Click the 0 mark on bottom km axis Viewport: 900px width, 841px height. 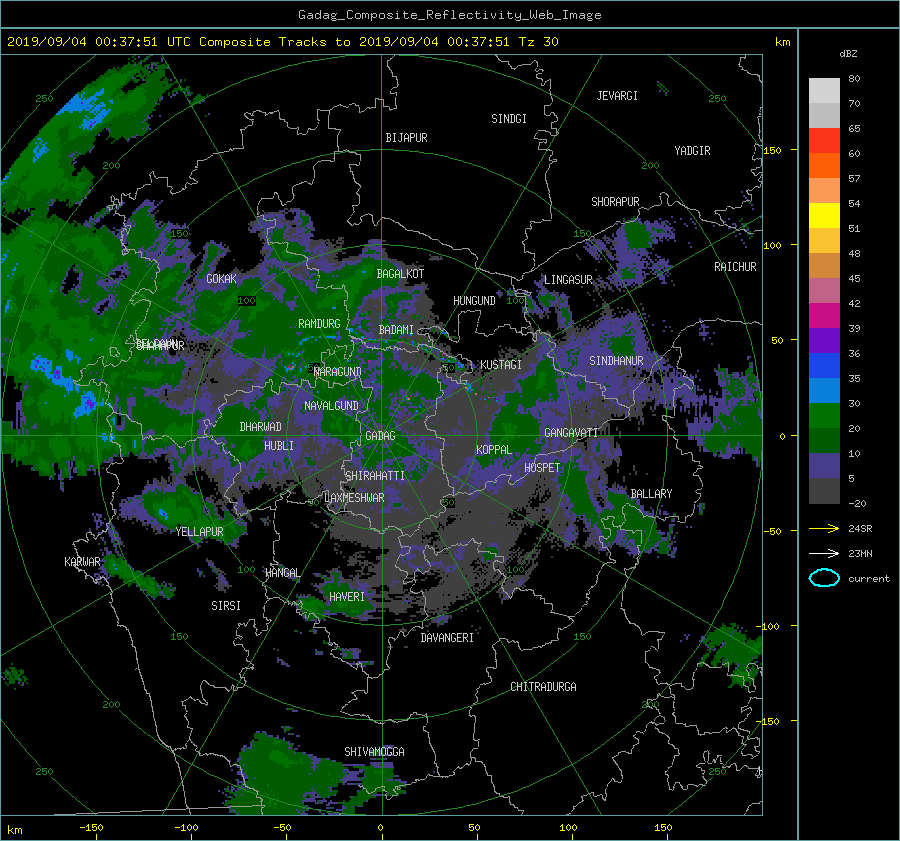380,827
